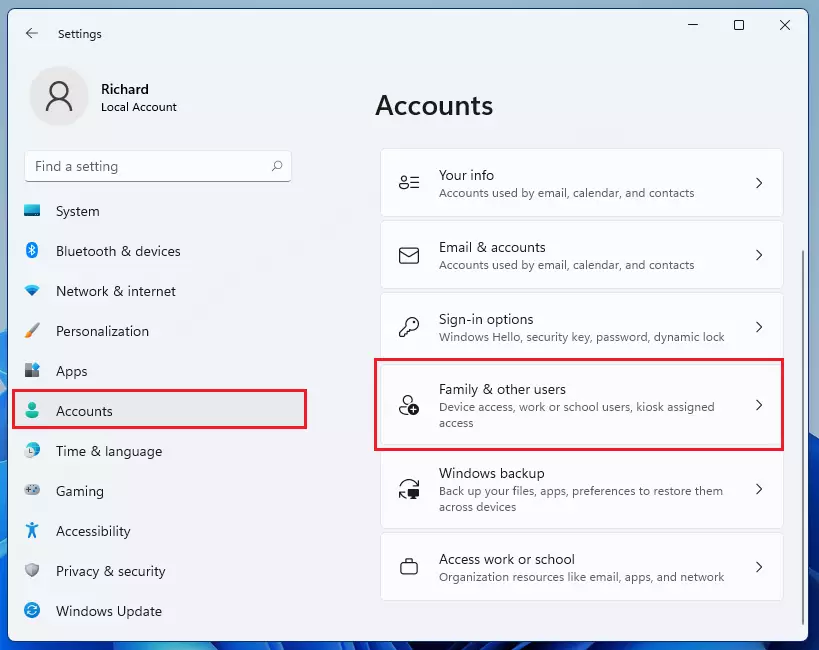The width and height of the screenshot is (819, 650).
Task: Click the back arrow in Settings header
Action: (x=32, y=33)
